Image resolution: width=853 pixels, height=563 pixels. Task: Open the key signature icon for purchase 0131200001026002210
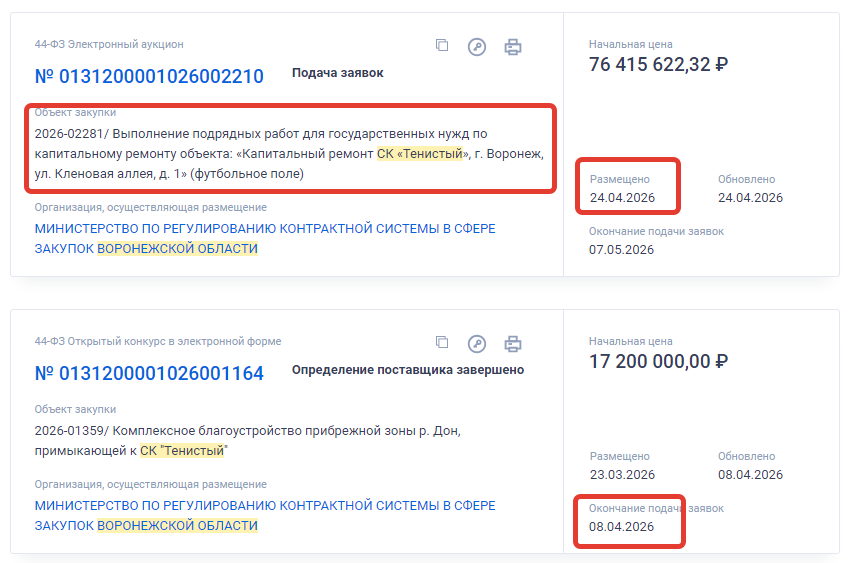click(x=477, y=46)
